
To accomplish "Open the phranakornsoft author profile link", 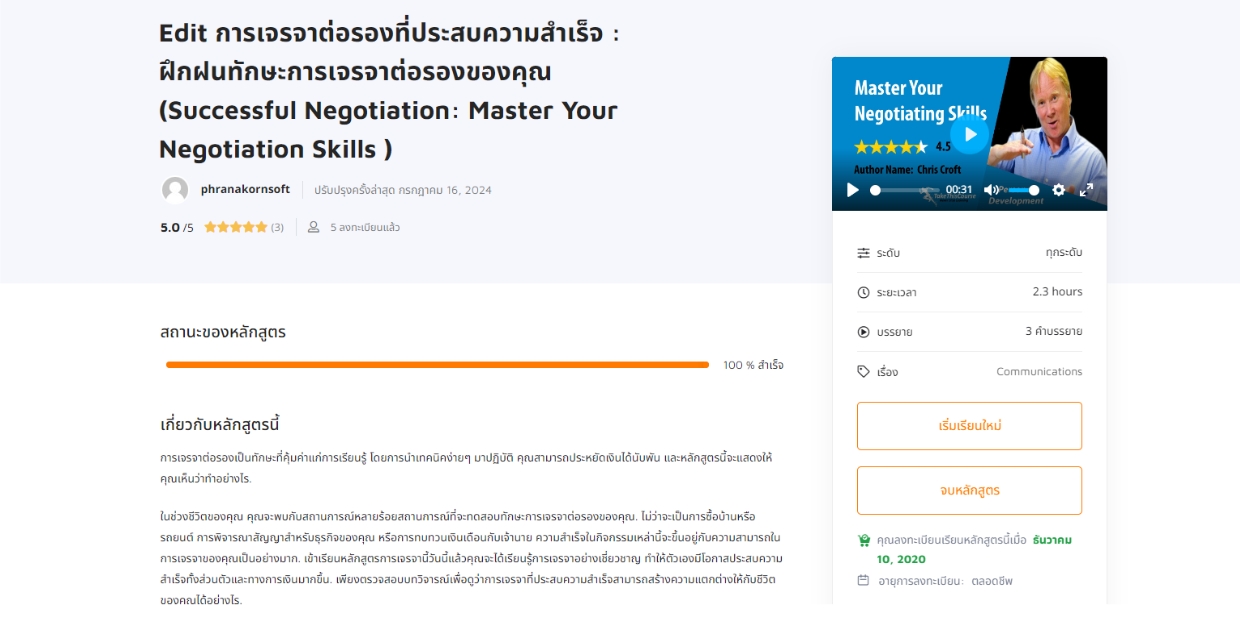I will (245, 189).
